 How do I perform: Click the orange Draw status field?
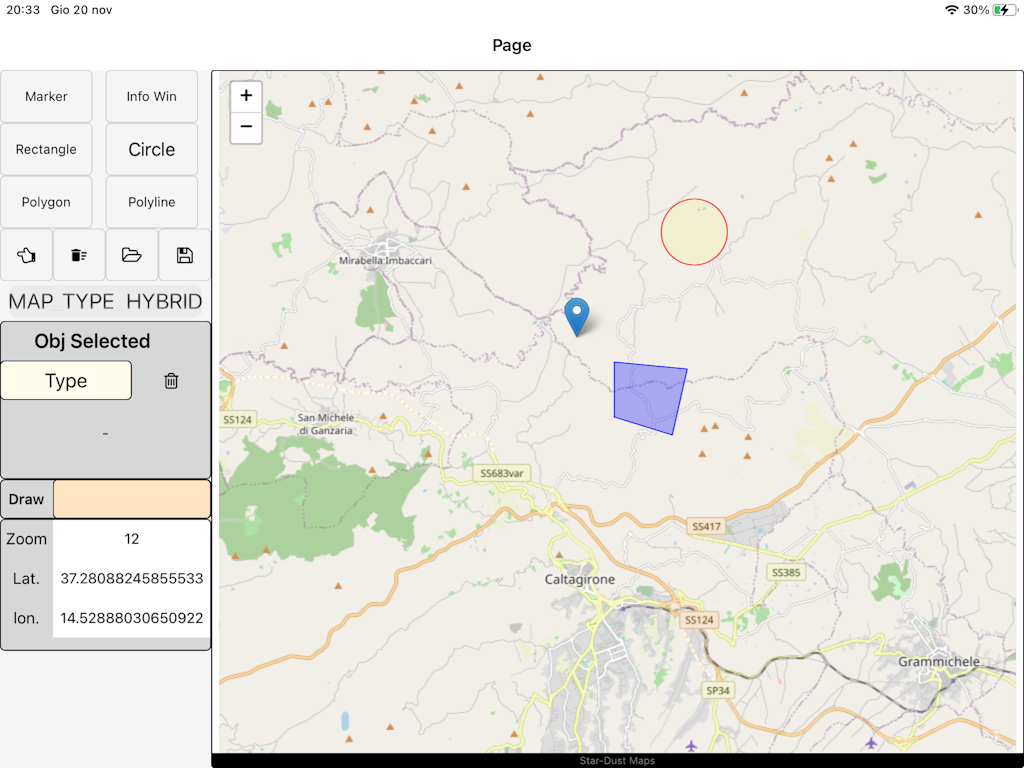[132, 499]
